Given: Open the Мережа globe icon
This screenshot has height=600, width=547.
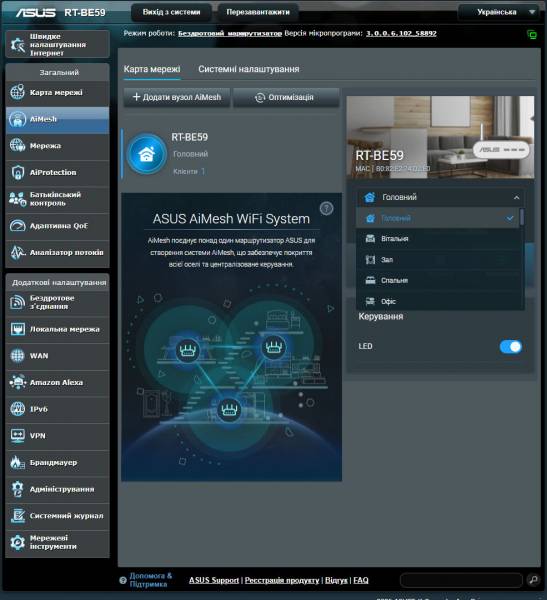Looking at the screenshot, I should tap(18, 145).
